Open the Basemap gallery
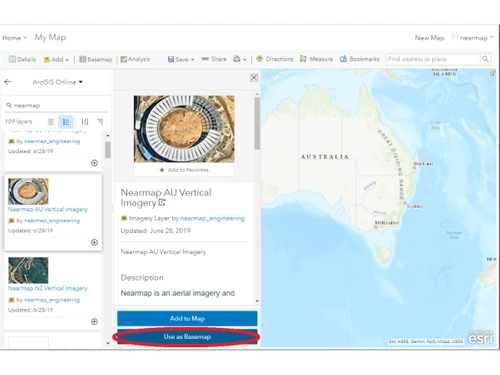 point(96,59)
